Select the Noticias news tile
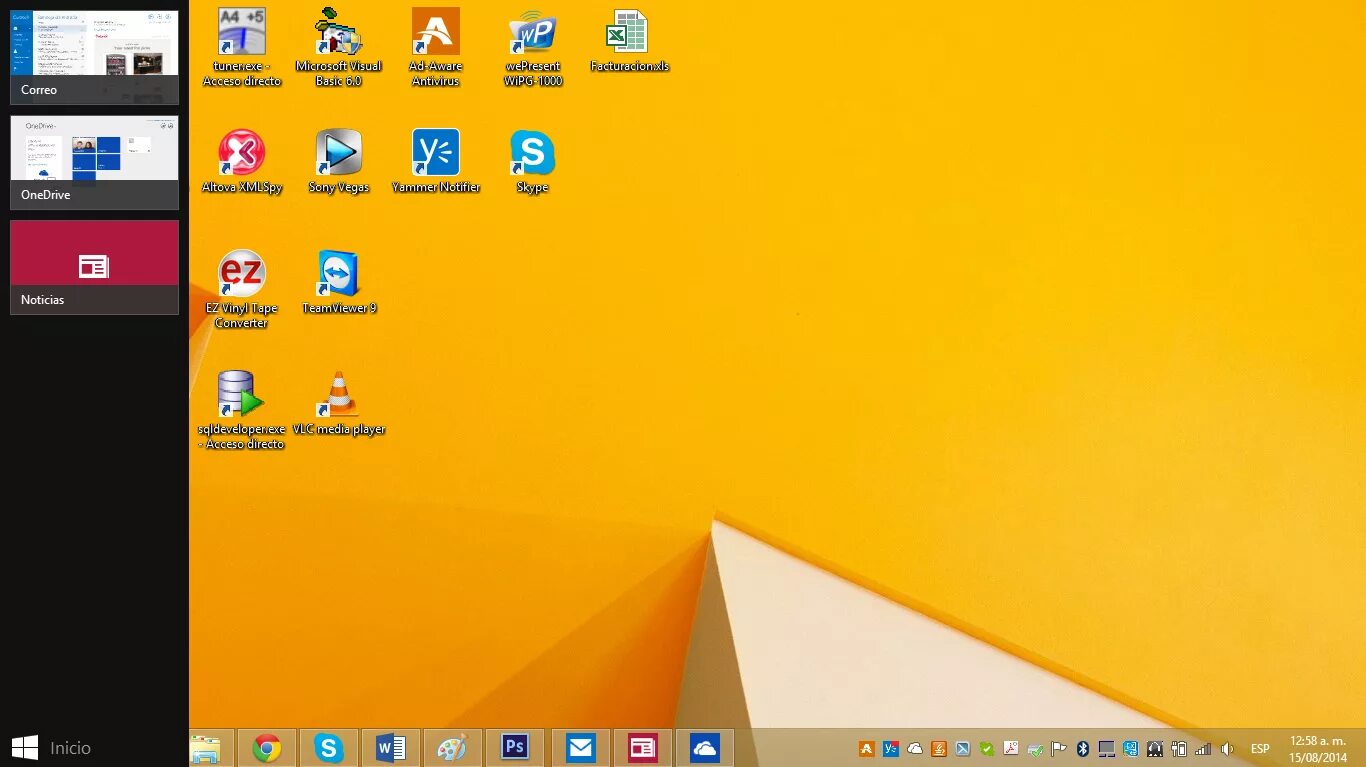 [93, 265]
